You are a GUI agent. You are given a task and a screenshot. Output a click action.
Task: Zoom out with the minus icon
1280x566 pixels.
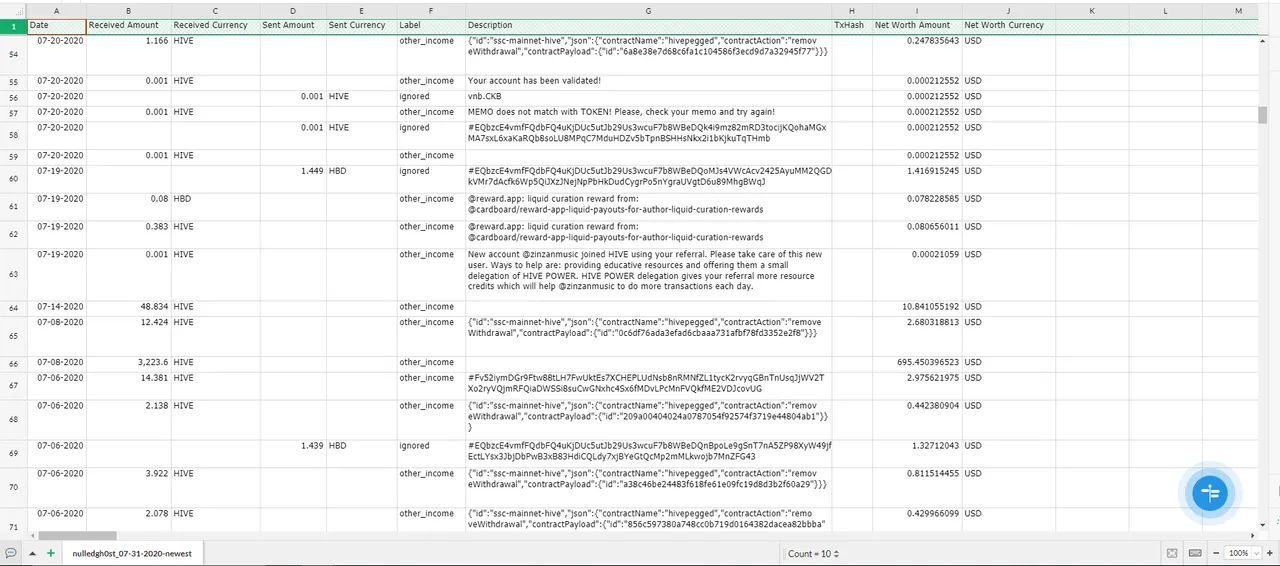[1216, 553]
